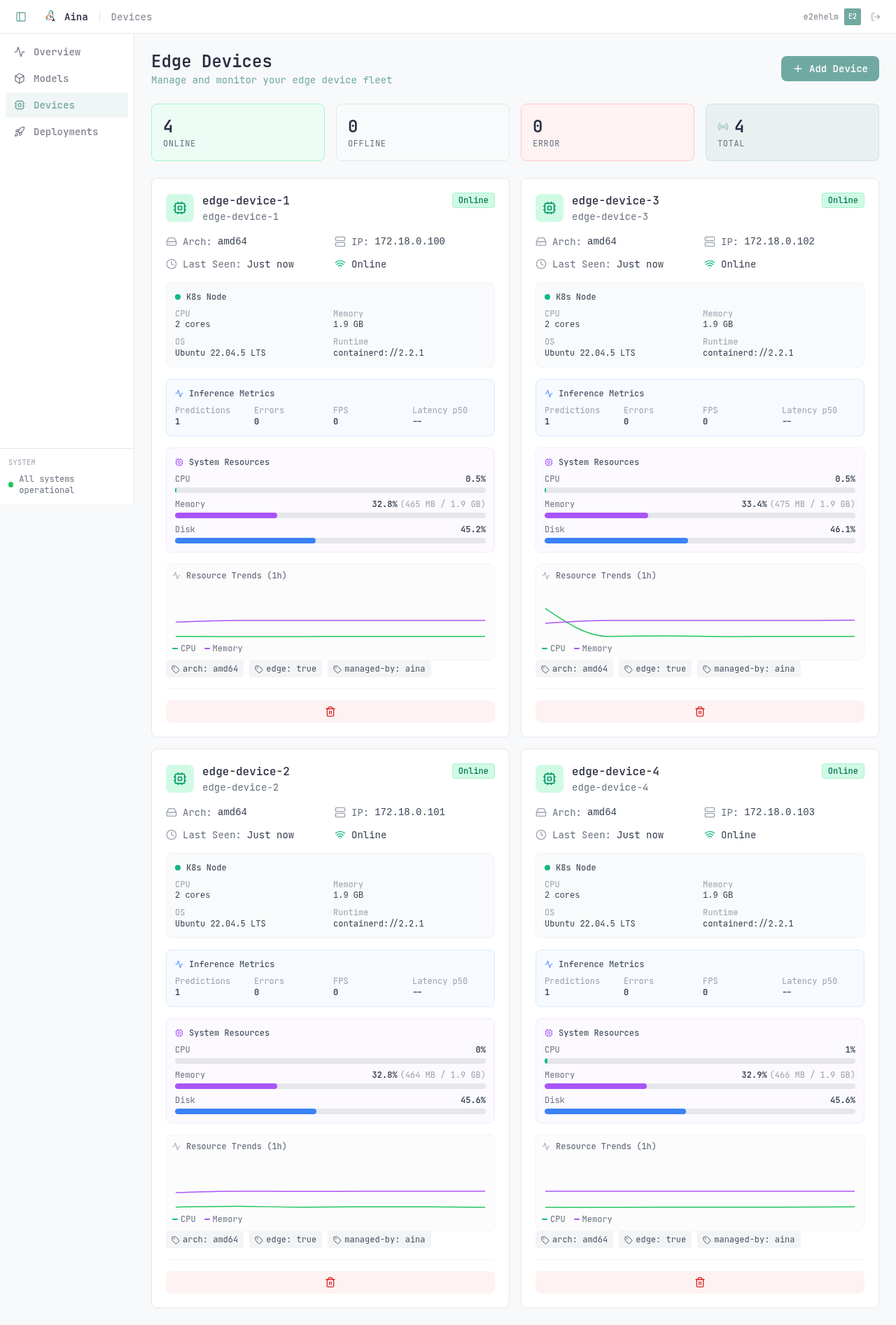
Task: Click the wifi Online icon on edge-device-1
Action: (340, 264)
